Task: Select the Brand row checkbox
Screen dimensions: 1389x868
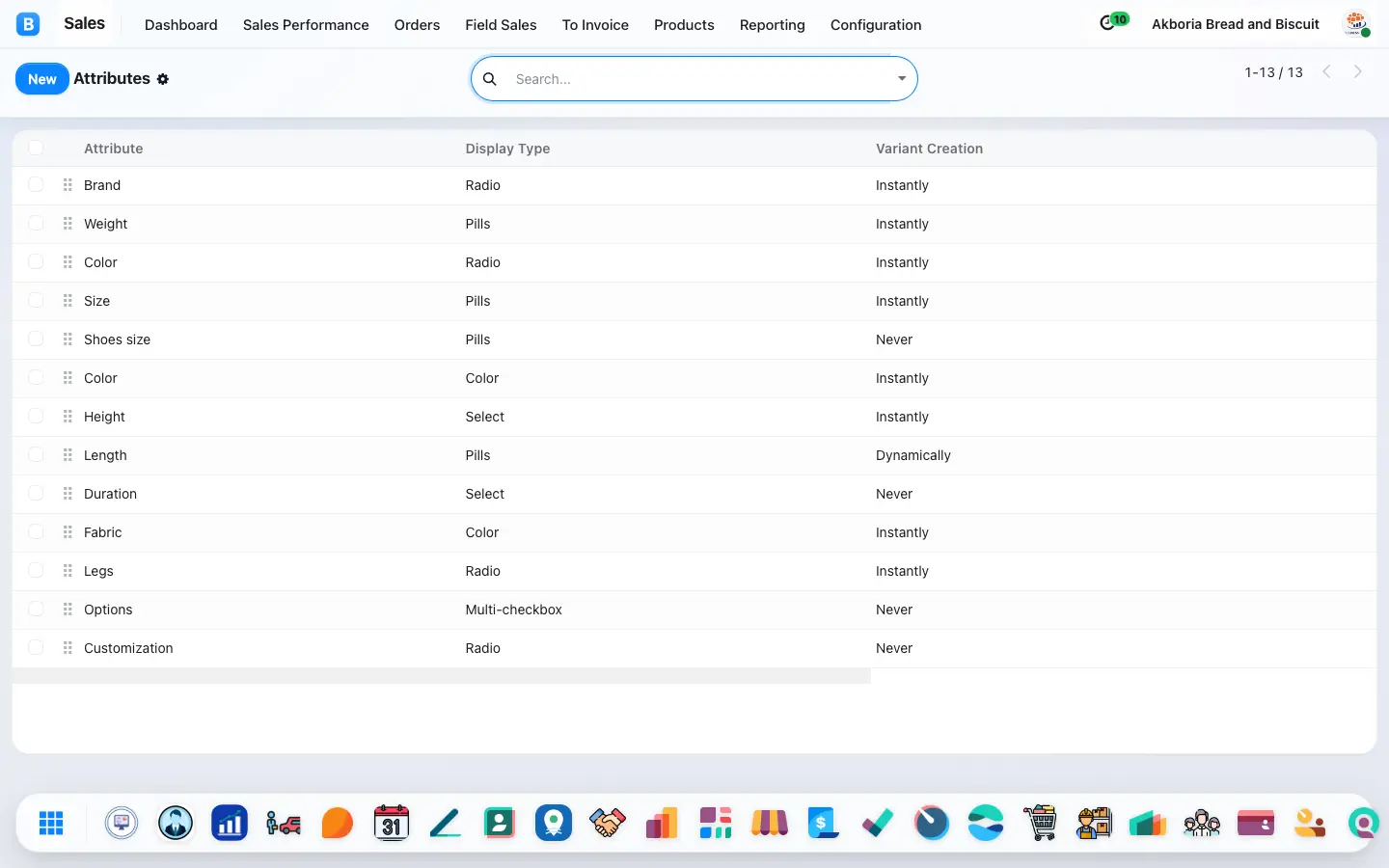Action: pos(36,184)
